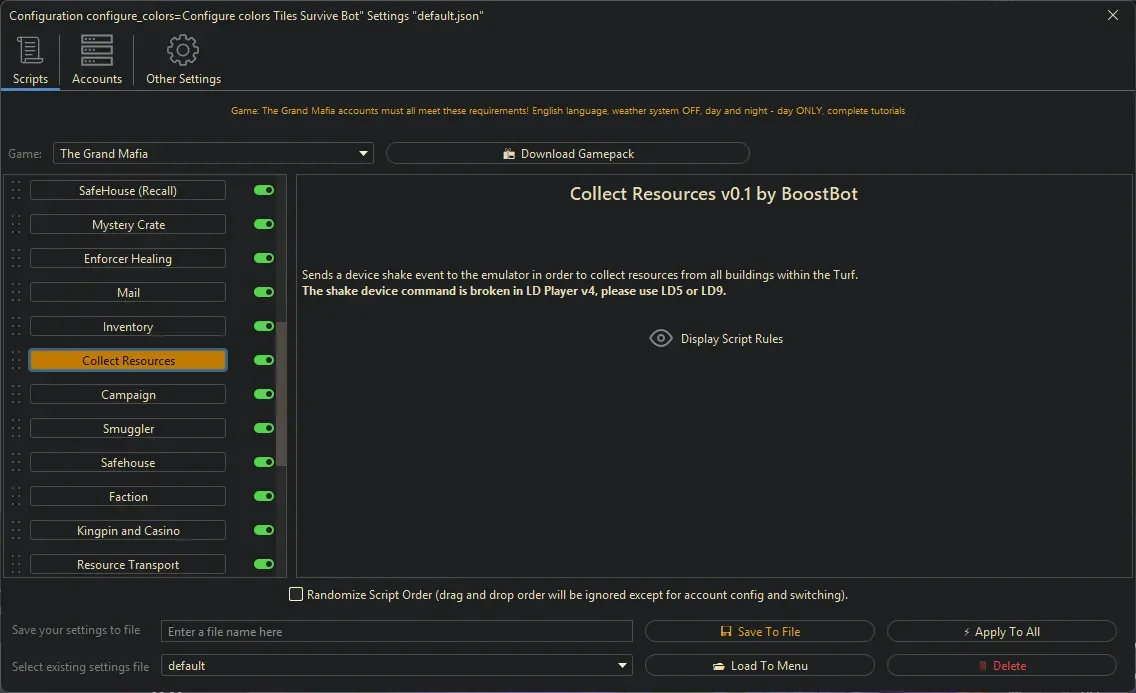Select the SafeHouse (Recall) script
Screen dimensions: 1136x693
click(128, 190)
